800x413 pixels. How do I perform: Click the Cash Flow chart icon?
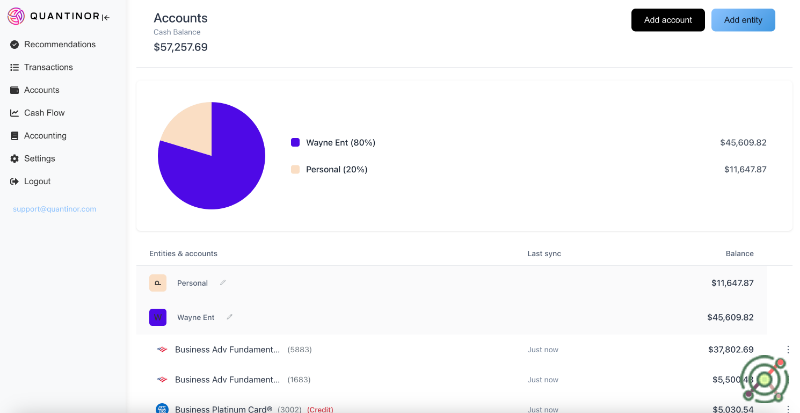(14, 113)
